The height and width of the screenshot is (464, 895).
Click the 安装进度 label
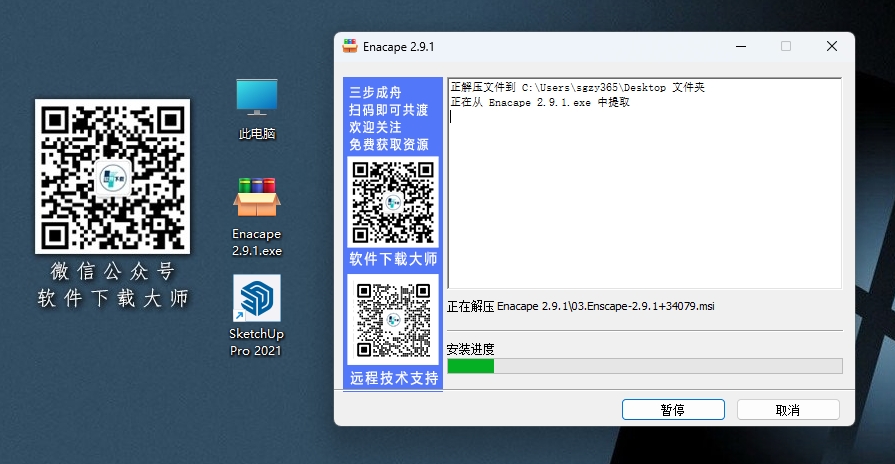pyautogui.click(x=470, y=349)
